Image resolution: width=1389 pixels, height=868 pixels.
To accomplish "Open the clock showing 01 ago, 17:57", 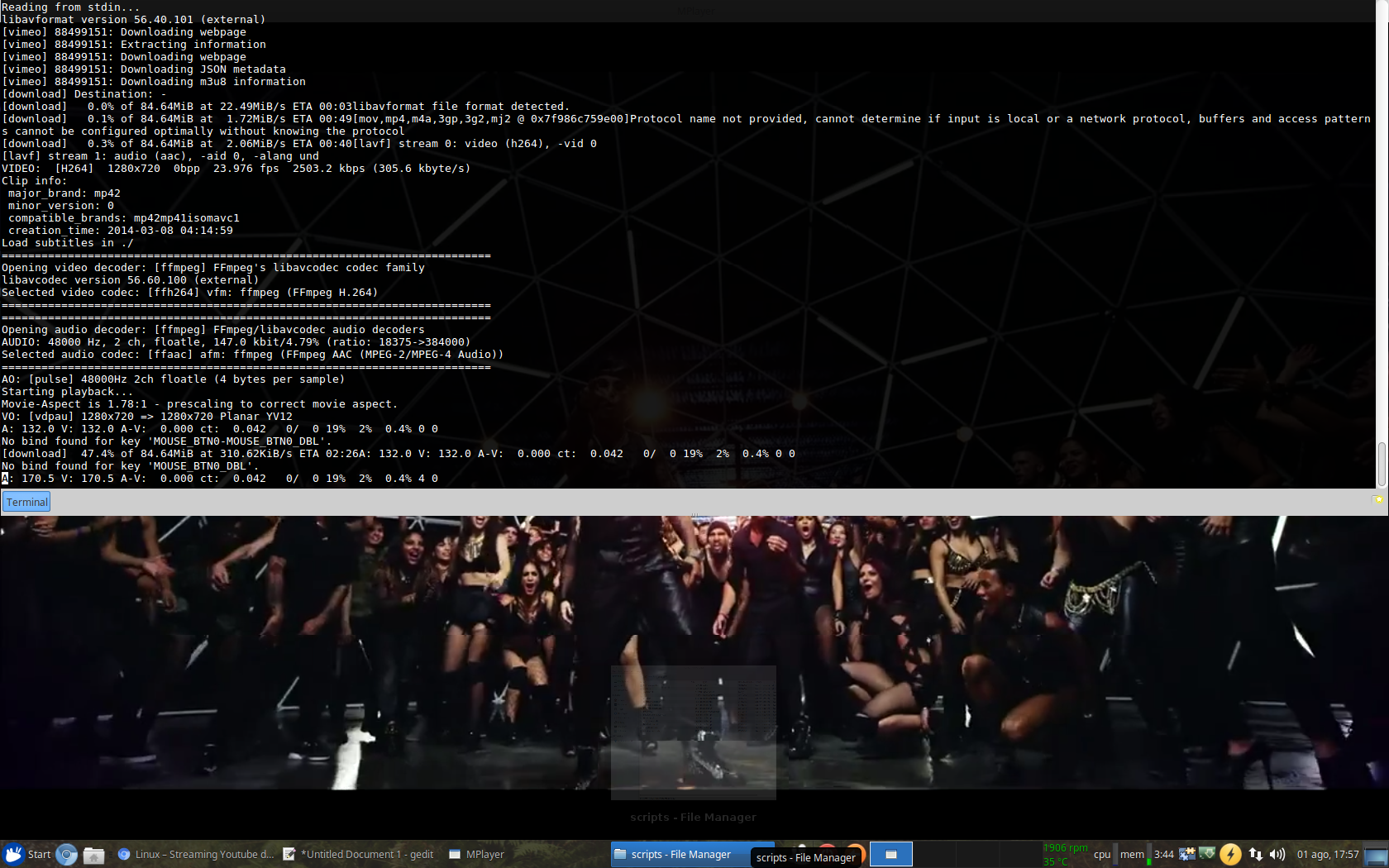I will point(1328,855).
